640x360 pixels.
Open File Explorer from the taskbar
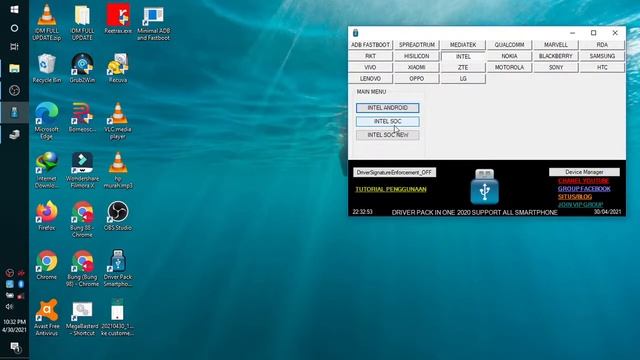14,68
